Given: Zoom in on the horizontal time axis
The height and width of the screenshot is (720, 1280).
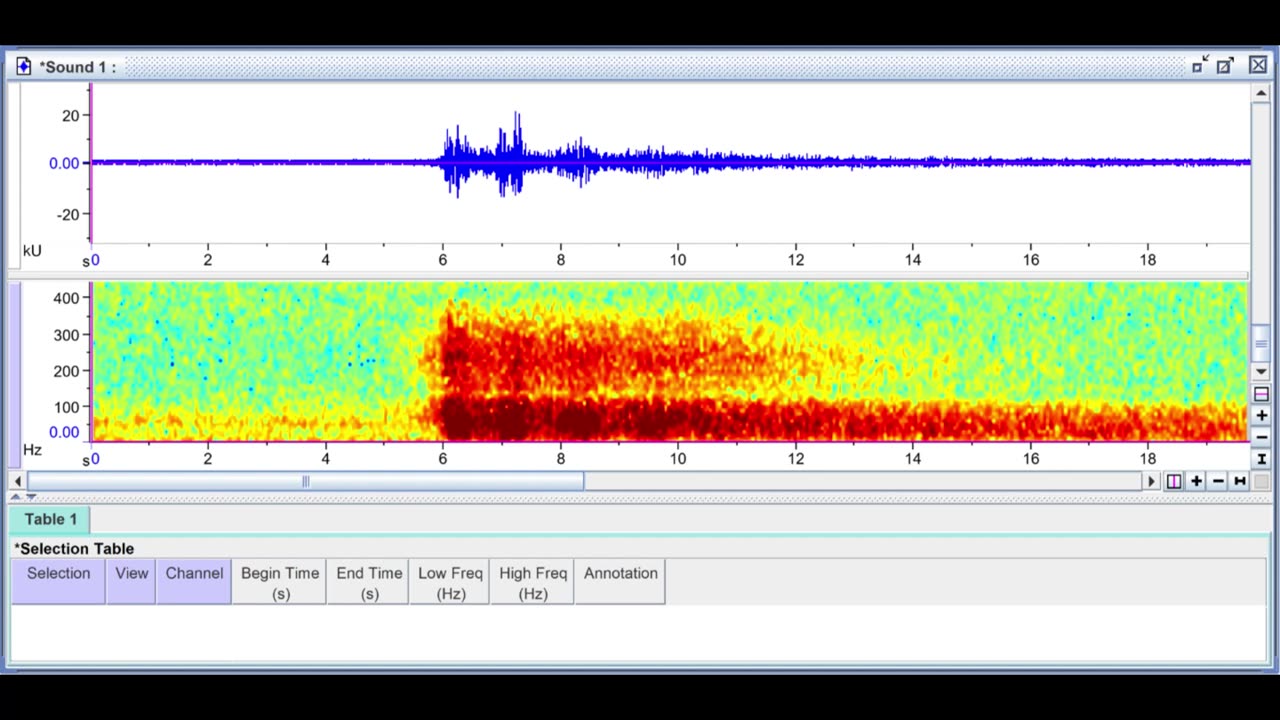Looking at the screenshot, I should pyautogui.click(x=1196, y=481).
